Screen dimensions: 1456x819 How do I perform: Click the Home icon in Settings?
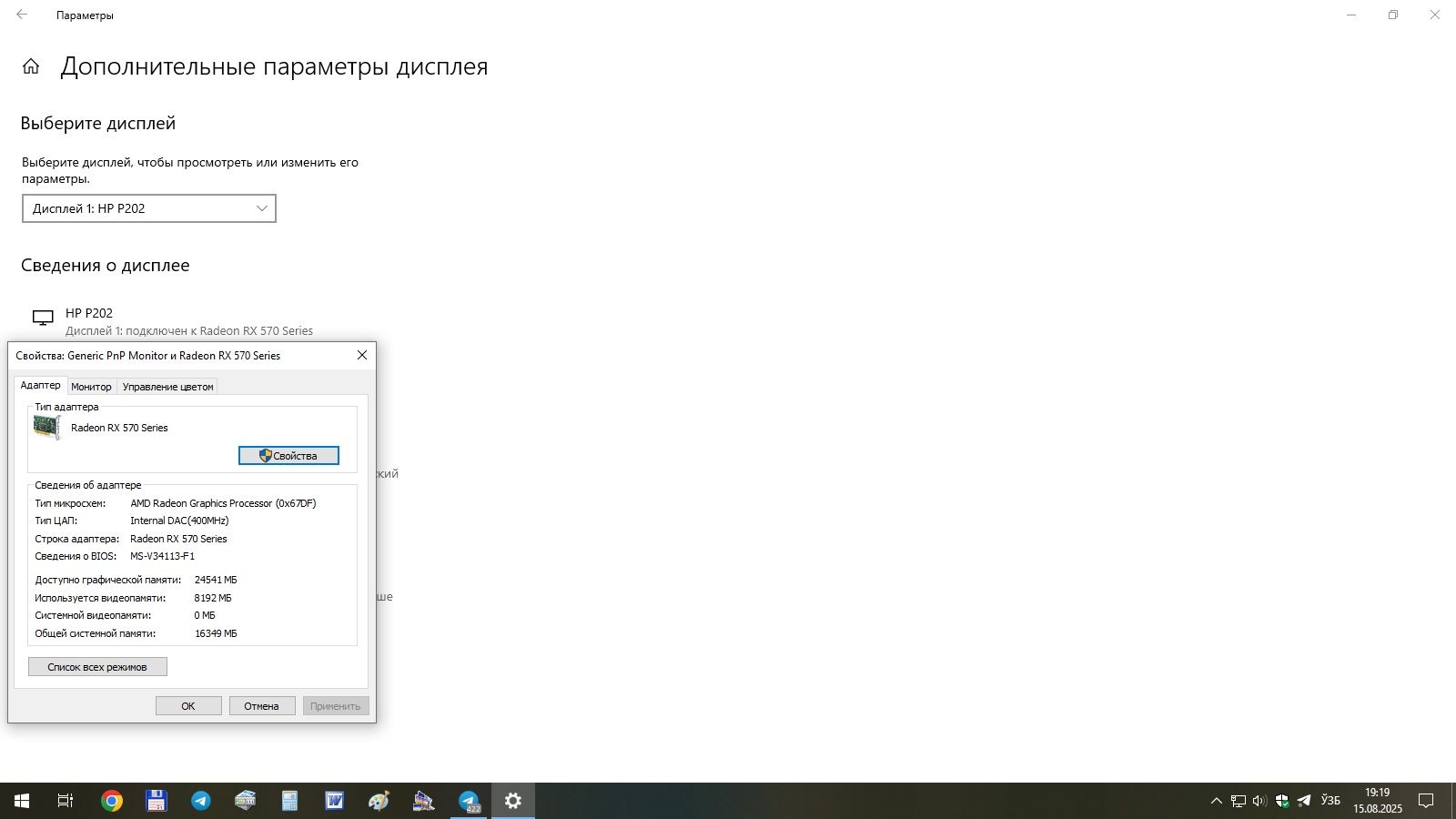click(31, 66)
